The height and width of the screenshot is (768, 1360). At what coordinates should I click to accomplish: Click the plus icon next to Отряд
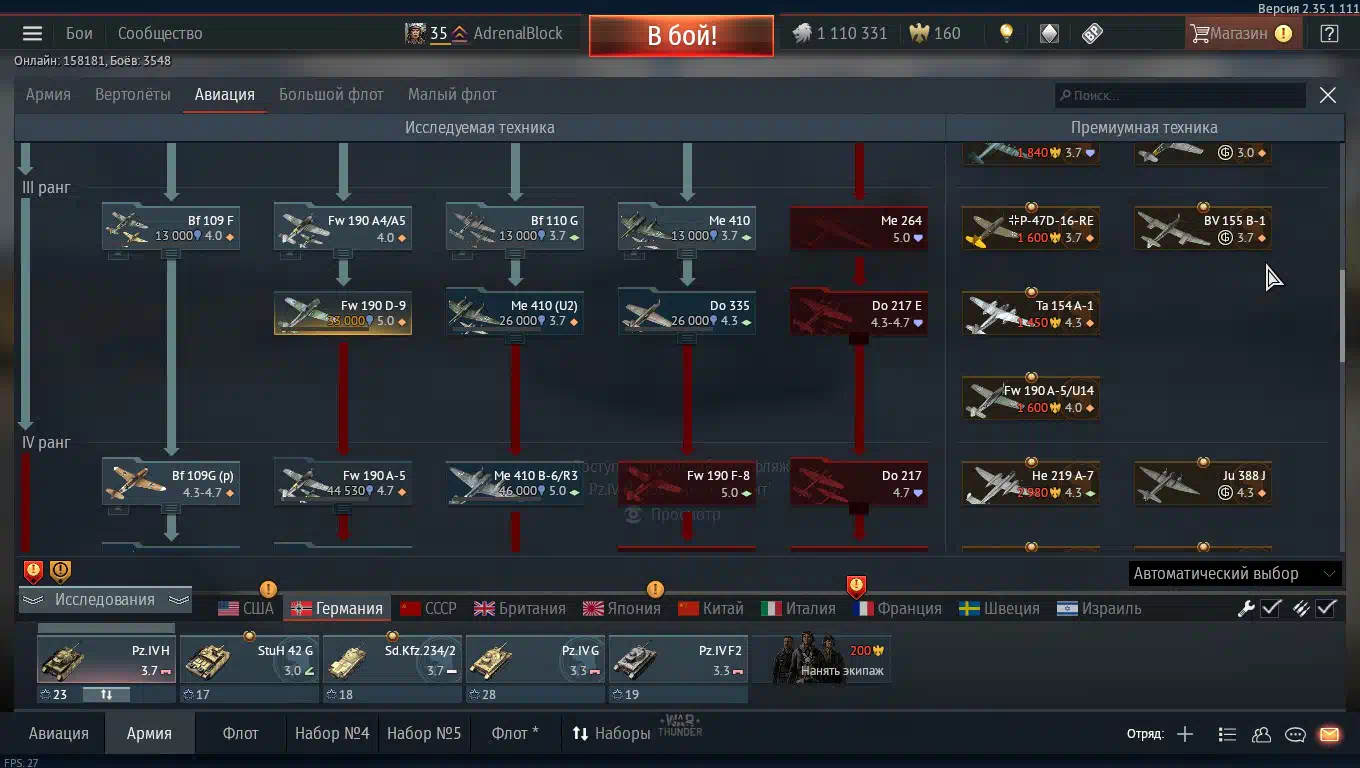point(1185,734)
